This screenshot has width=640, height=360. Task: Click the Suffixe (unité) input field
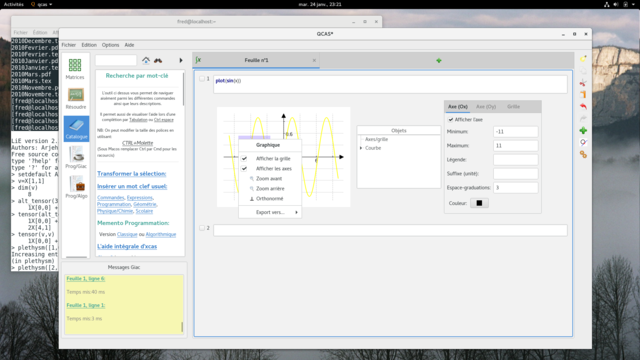(516, 173)
